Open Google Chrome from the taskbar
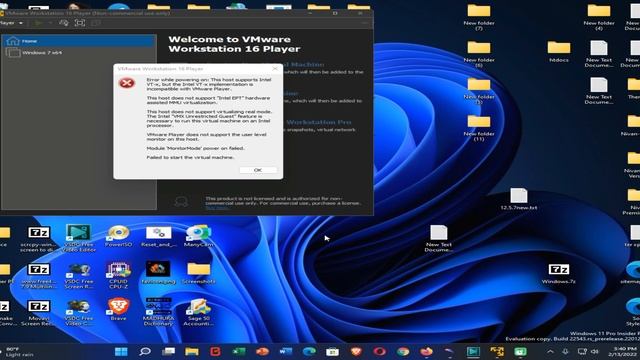This screenshot has height=360, width=640. pyautogui.click(x=403, y=351)
